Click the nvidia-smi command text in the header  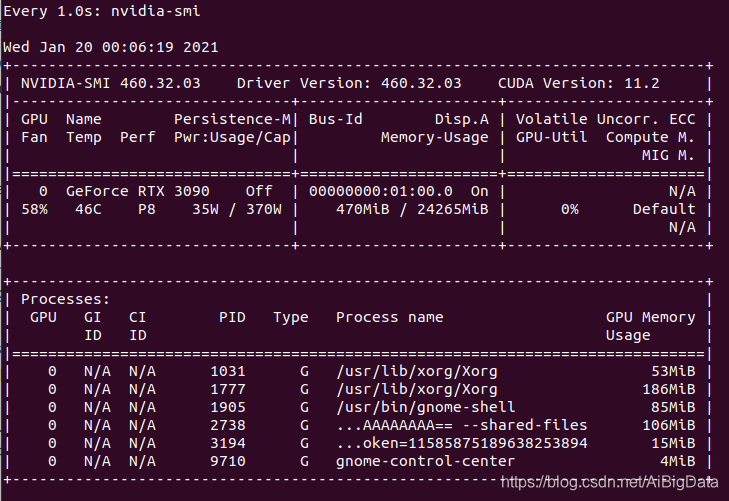pos(155,11)
